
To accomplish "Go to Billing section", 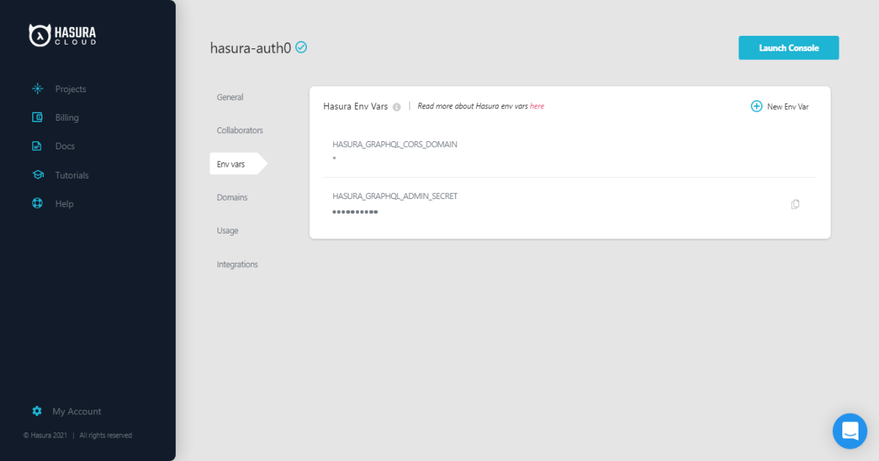I will 67,118.
